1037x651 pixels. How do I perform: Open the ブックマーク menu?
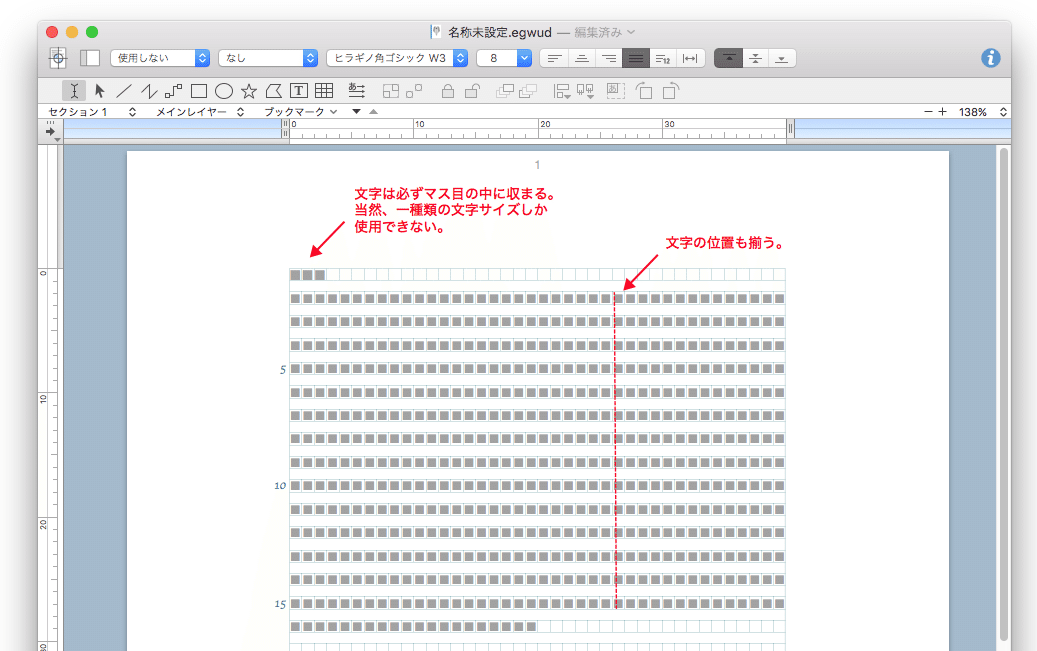click(x=301, y=112)
